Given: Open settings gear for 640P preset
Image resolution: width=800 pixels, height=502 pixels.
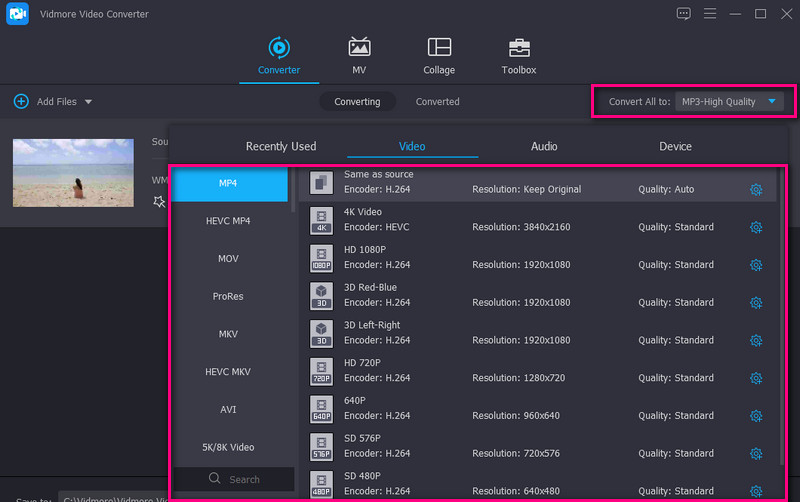Looking at the screenshot, I should tap(756, 416).
